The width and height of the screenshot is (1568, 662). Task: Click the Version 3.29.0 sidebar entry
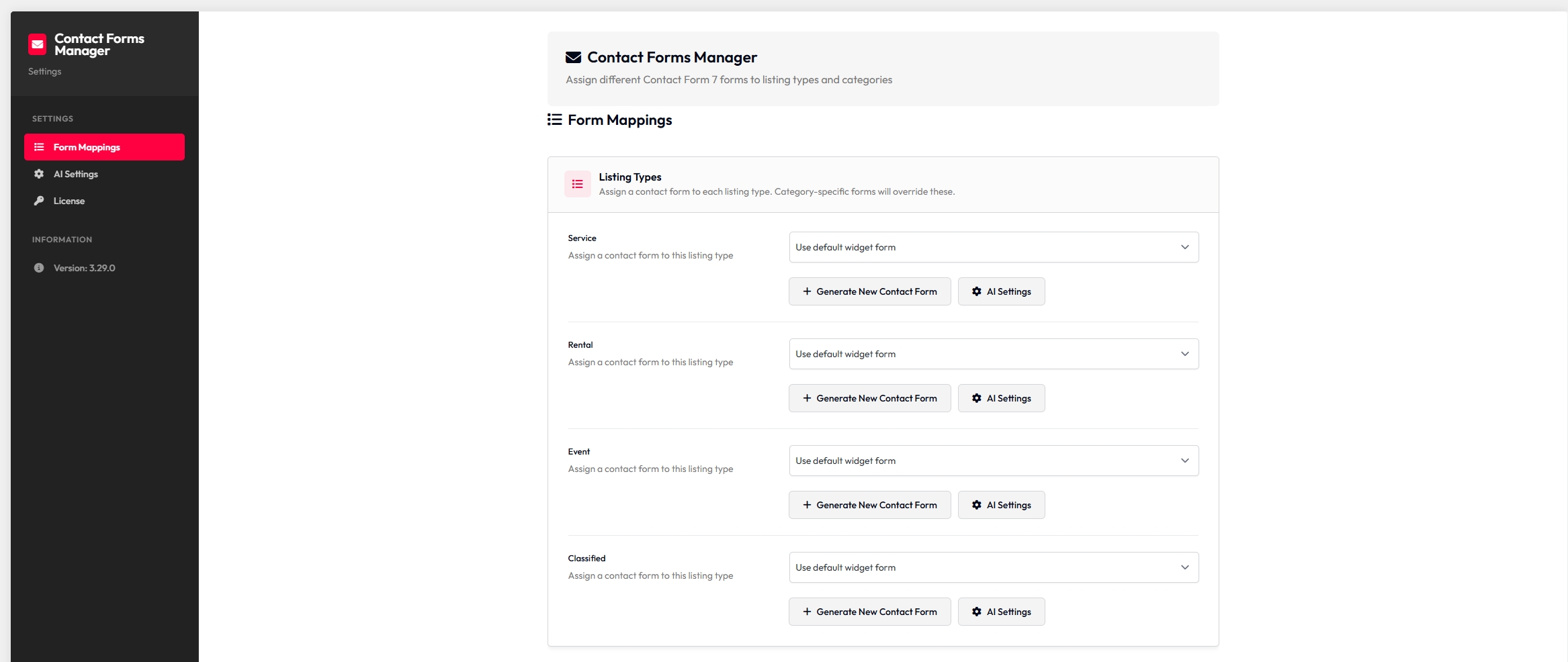pyautogui.click(x=84, y=268)
